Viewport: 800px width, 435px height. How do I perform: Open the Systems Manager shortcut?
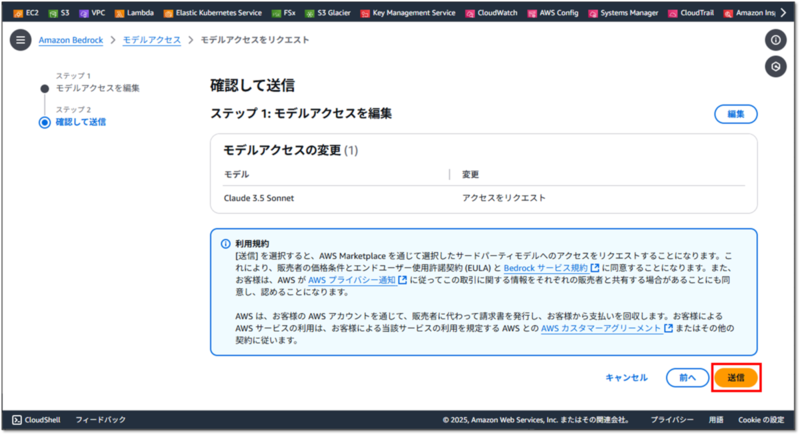point(623,13)
